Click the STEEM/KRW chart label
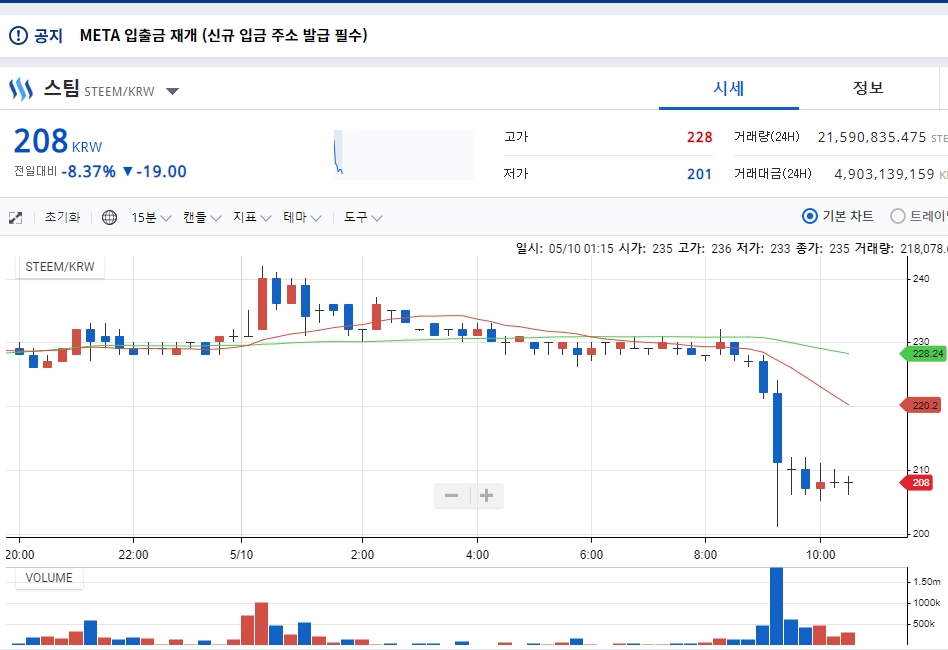The width and height of the screenshot is (948, 650). pos(60,267)
